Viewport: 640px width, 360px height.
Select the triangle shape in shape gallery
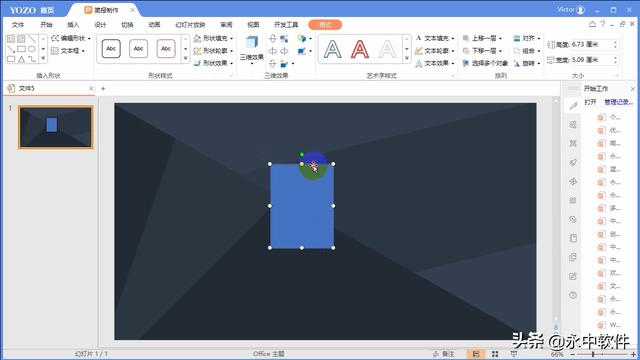pos(22,59)
